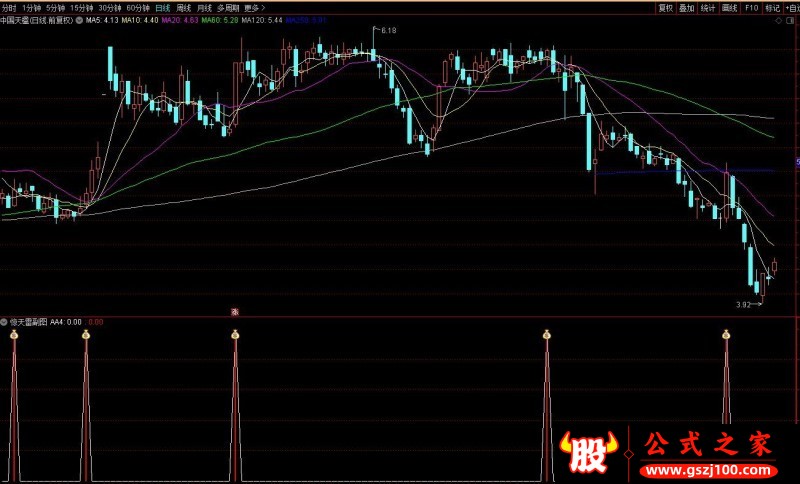Click the 叠加 overlay button
Image resolution: width=800 pixels, height=484 pixels.
point(687,8)
